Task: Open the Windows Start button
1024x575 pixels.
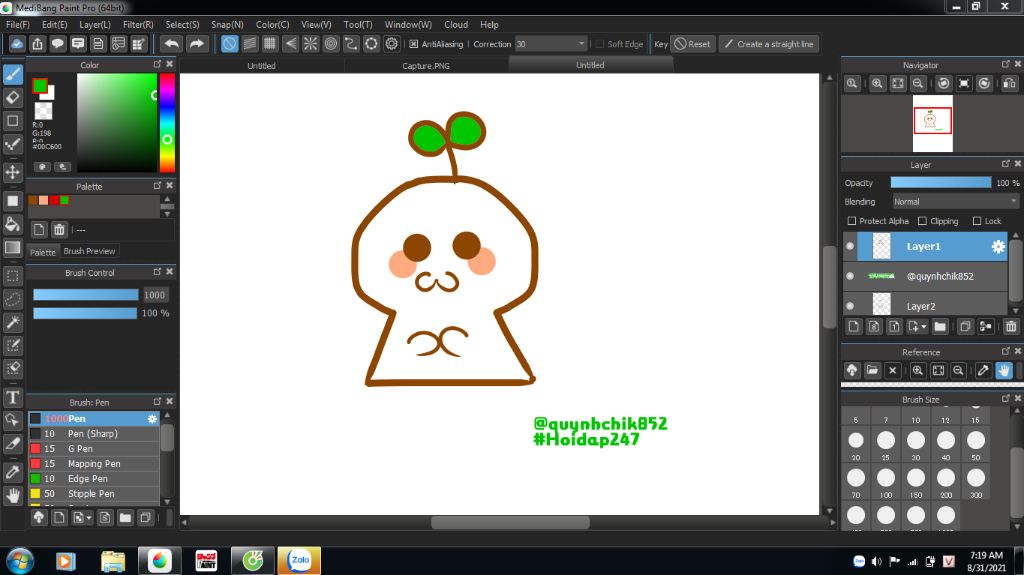Action: (19, 561)
